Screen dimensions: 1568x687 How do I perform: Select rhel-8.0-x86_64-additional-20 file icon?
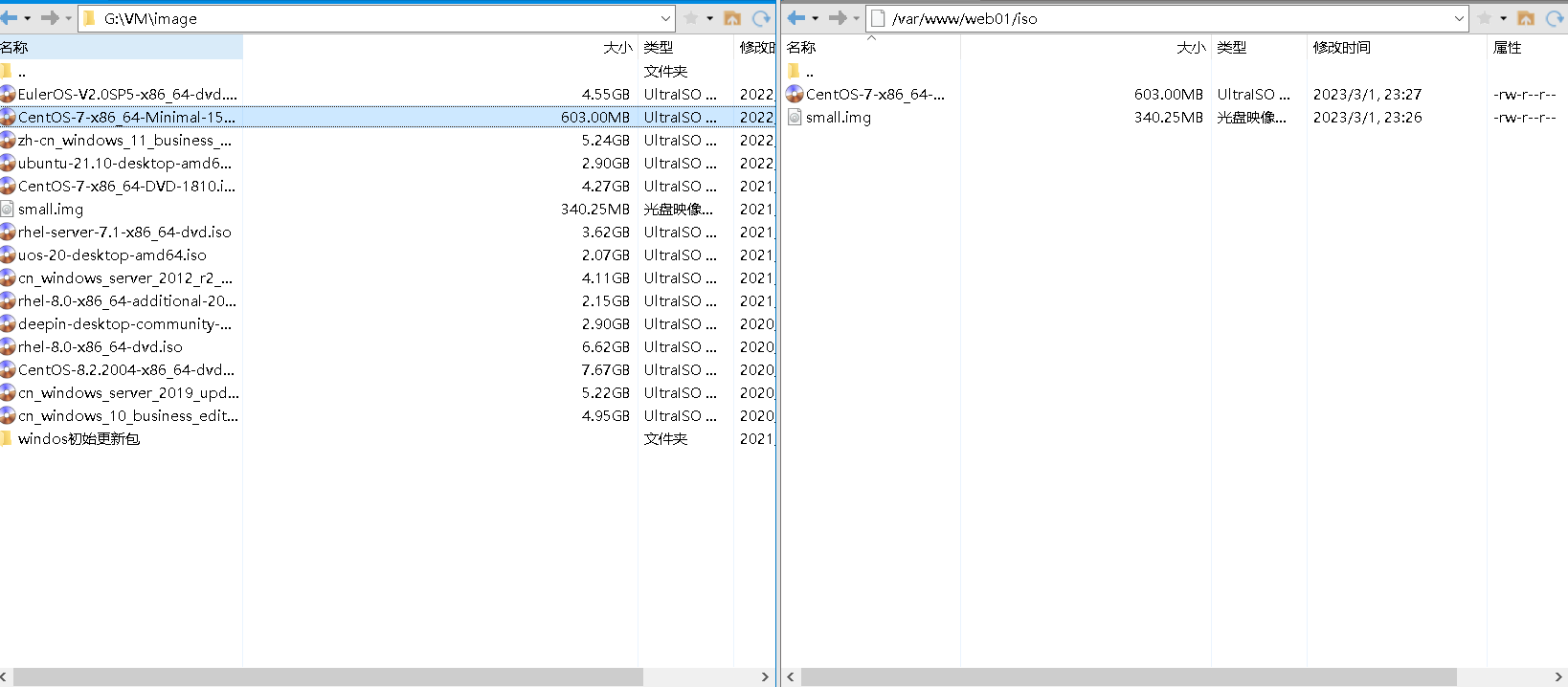click(x=8, y=300)
